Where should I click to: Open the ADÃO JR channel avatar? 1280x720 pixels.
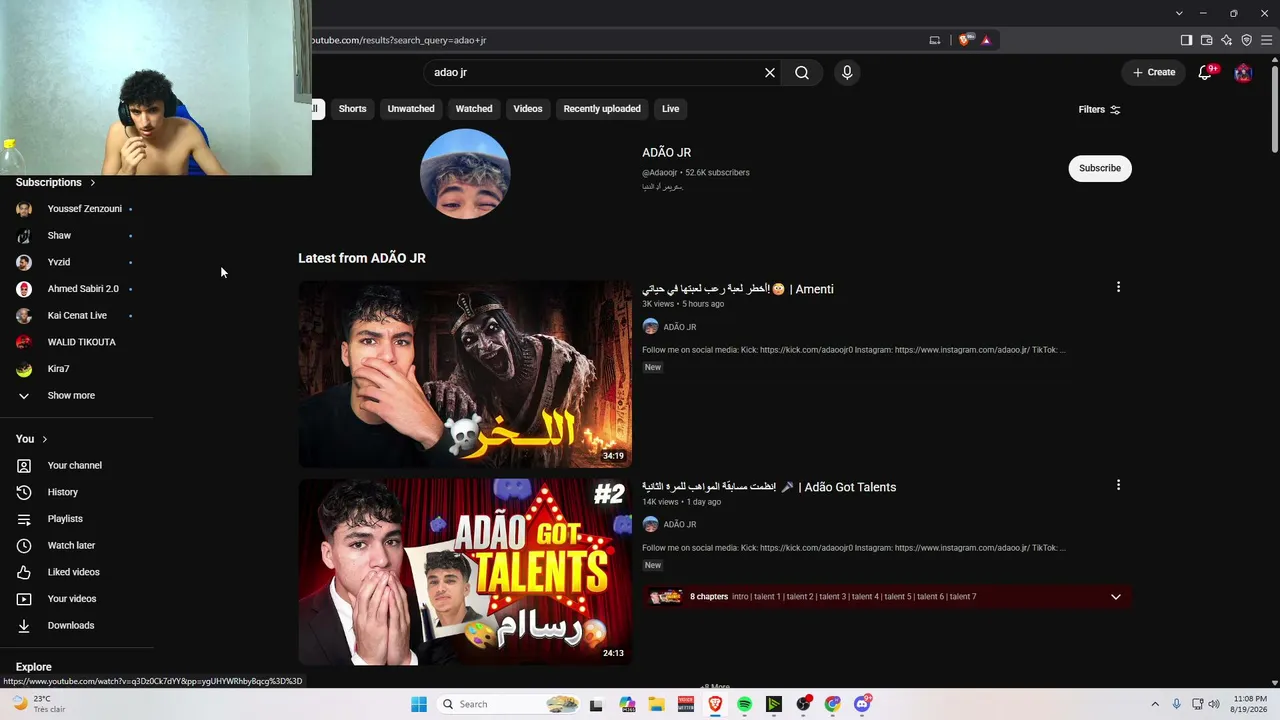pyautogui.click(x=465, y=174)
